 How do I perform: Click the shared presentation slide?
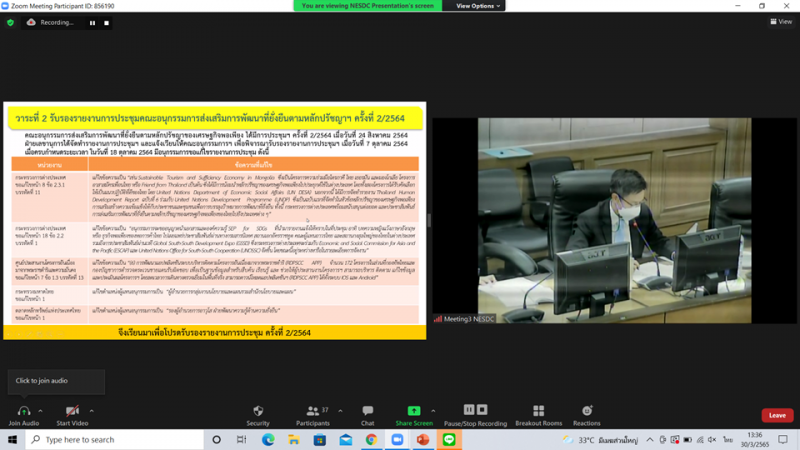click(x=215, y=220)
